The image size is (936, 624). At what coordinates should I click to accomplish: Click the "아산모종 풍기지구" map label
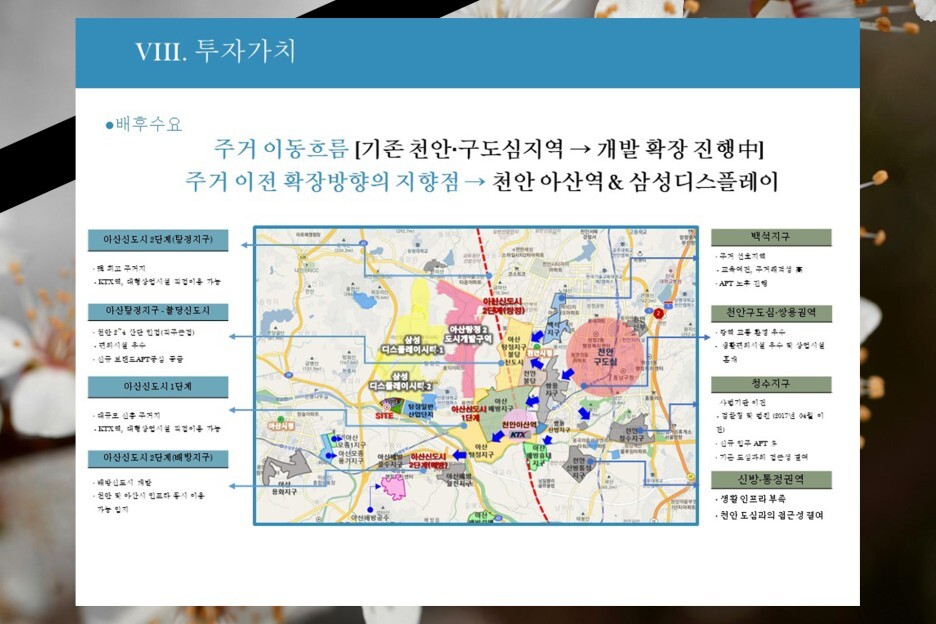[351, 457]
